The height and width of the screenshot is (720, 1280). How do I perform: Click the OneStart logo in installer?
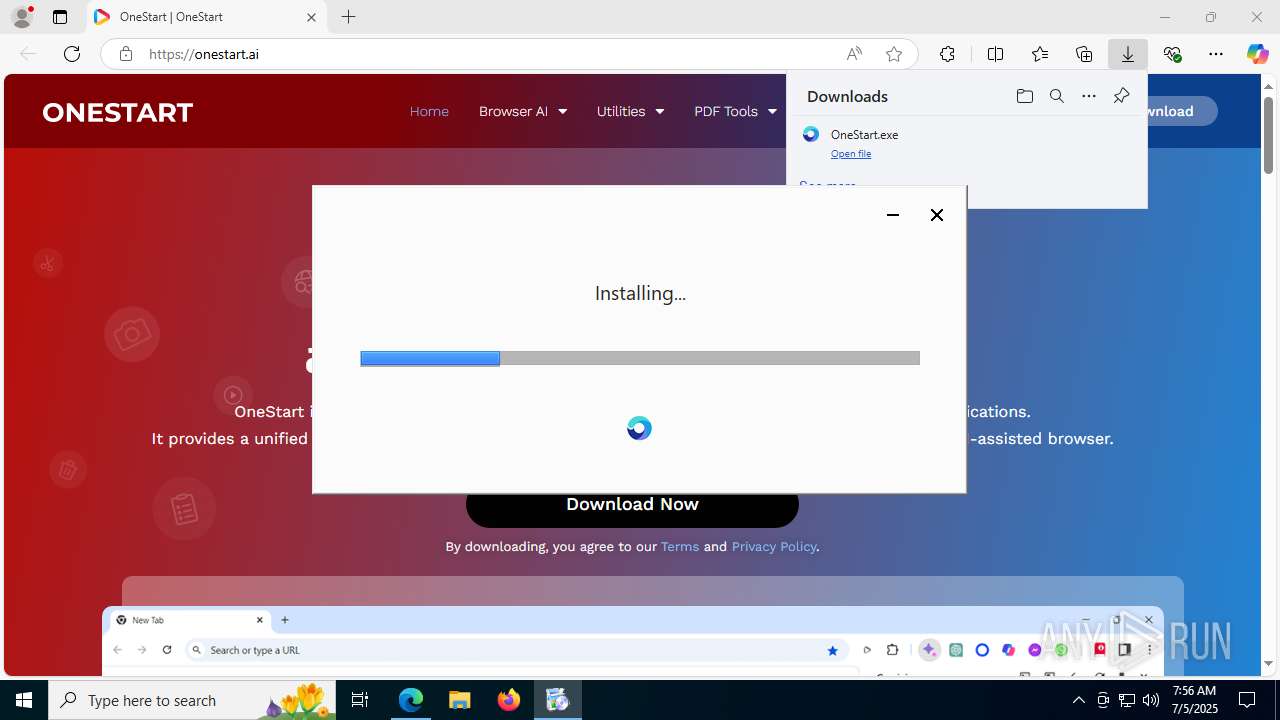pyautogui.click(x=639, y=429)
